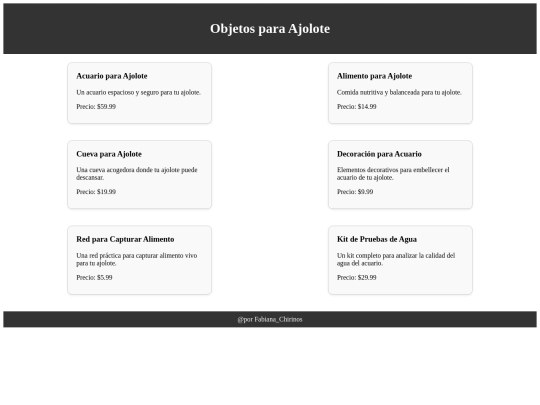This screenshot has height=405, width=540.
Task: Click description 'Elementos decorativos para embellecer'
Action: 393,174
